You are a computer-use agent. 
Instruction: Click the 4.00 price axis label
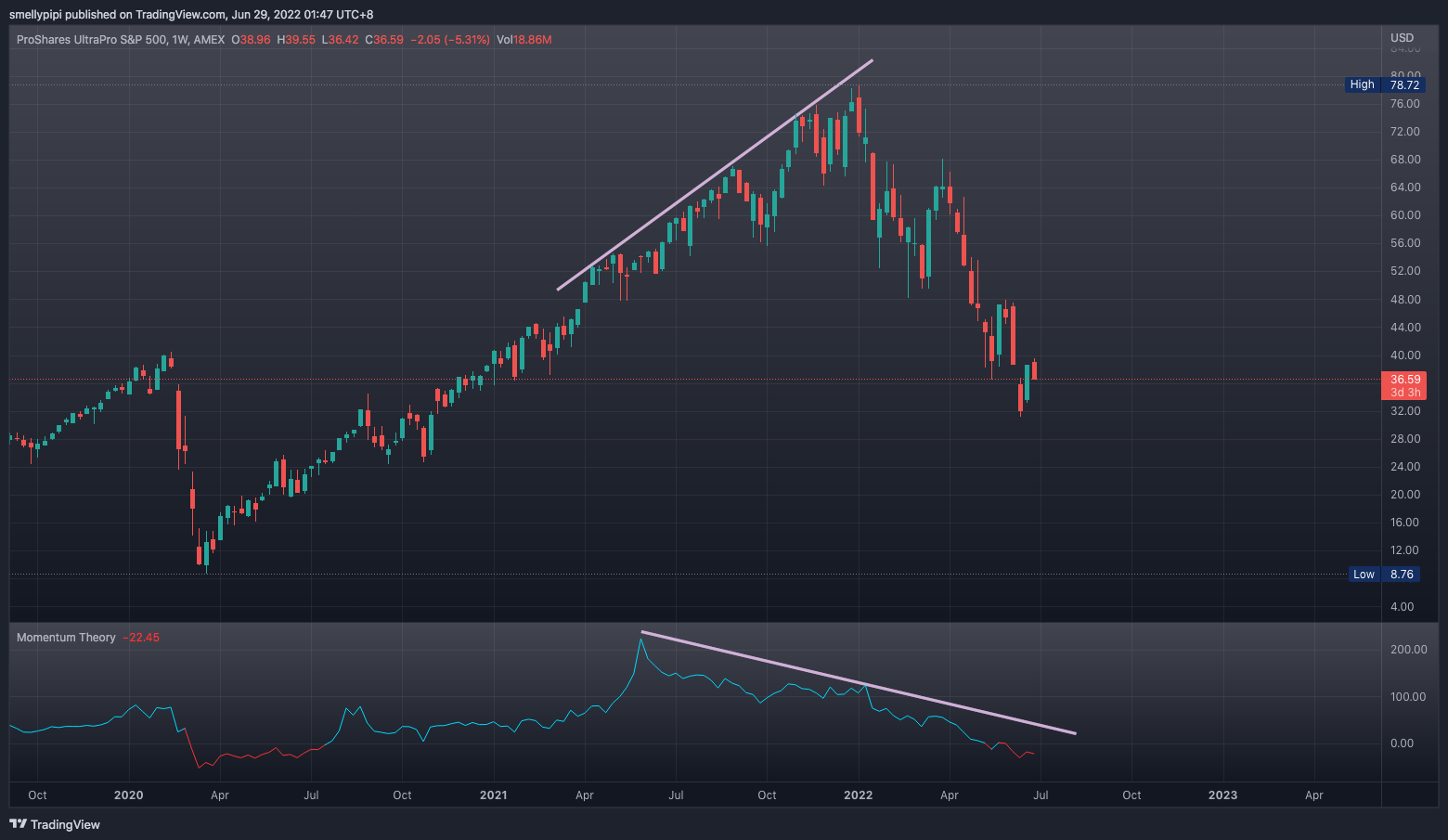pos(1402,607)
